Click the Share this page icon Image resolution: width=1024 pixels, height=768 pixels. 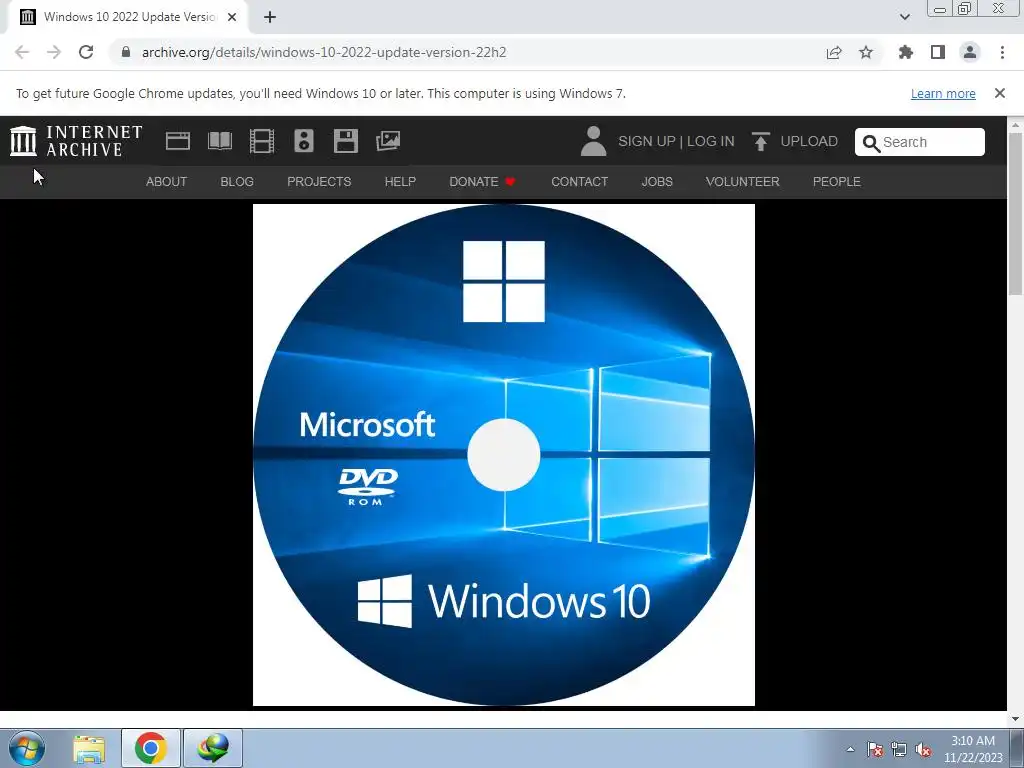point(834,52)
